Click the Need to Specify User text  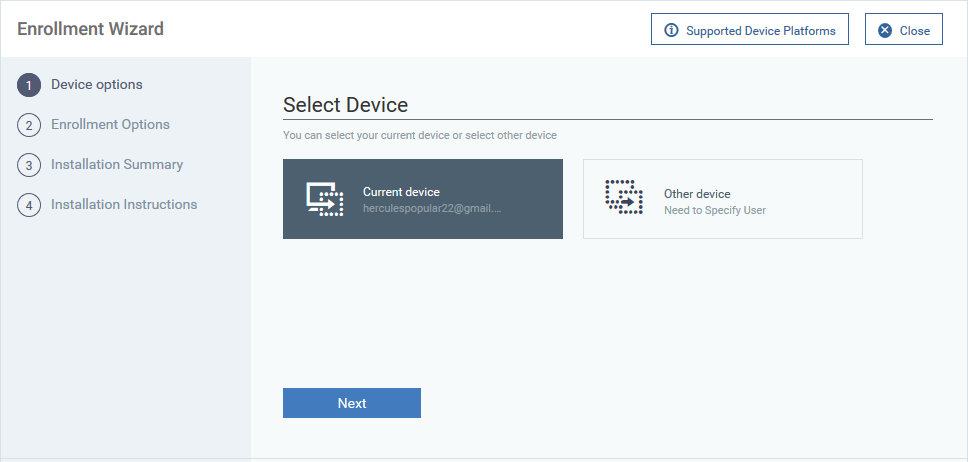click(x=715, y=211)
